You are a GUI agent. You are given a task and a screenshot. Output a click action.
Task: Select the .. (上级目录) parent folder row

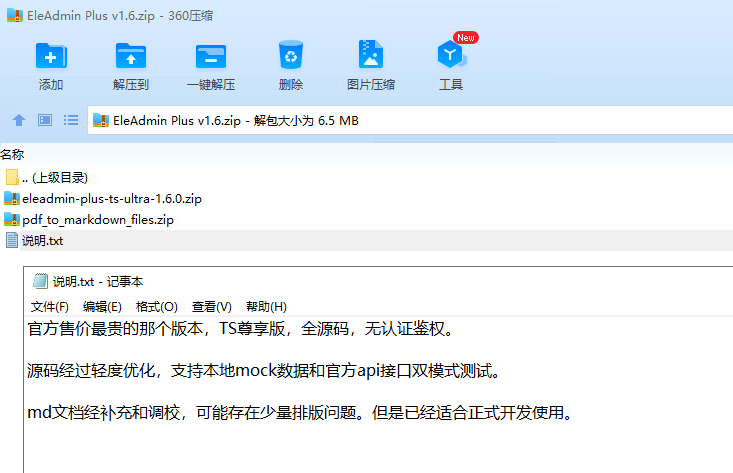[x=366, y=178]
